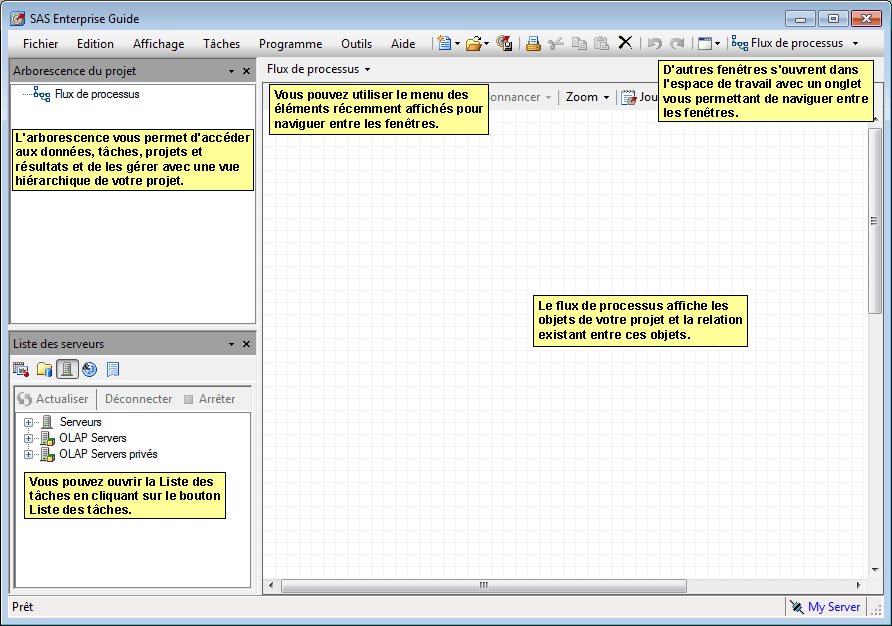Select the data library folder icon

44,369
